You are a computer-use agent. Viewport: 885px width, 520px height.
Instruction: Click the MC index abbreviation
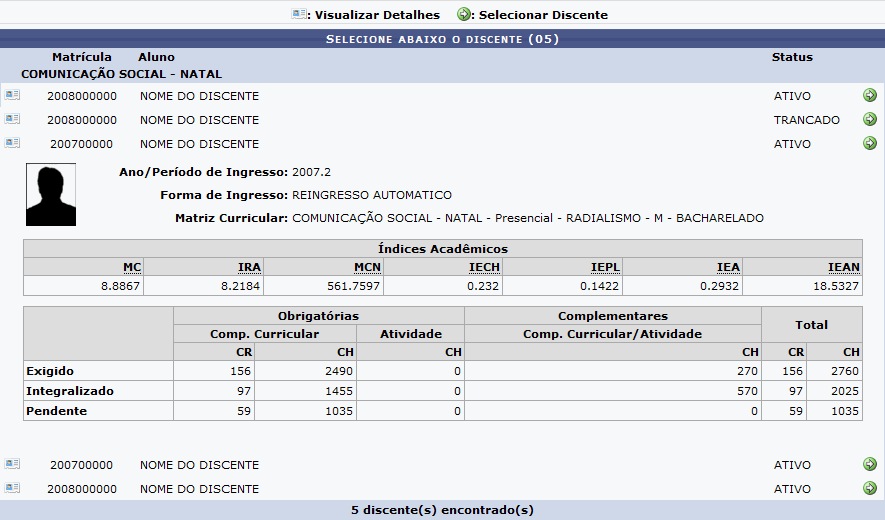[132, 267]
